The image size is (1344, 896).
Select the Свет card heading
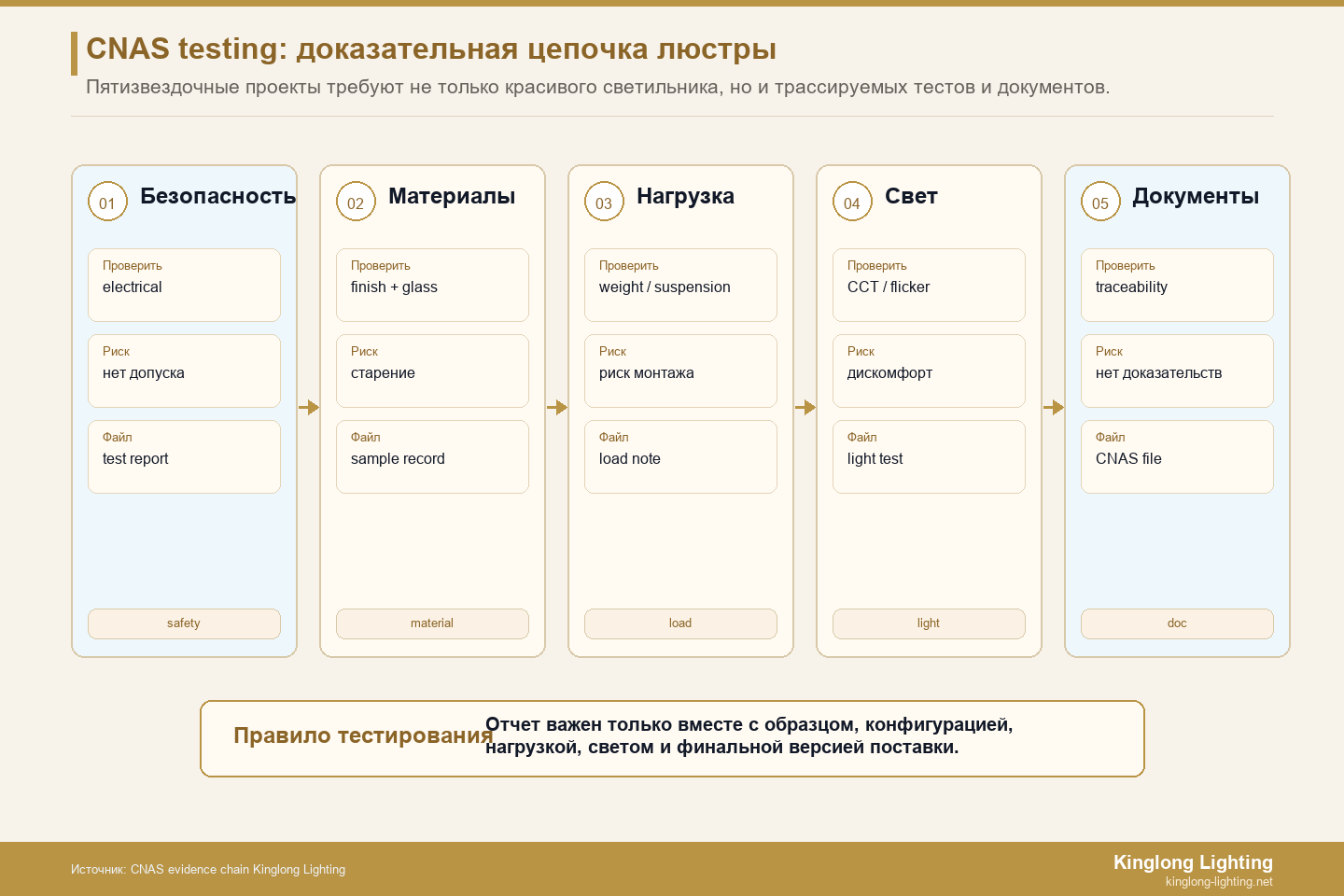[x=911, y=196]
